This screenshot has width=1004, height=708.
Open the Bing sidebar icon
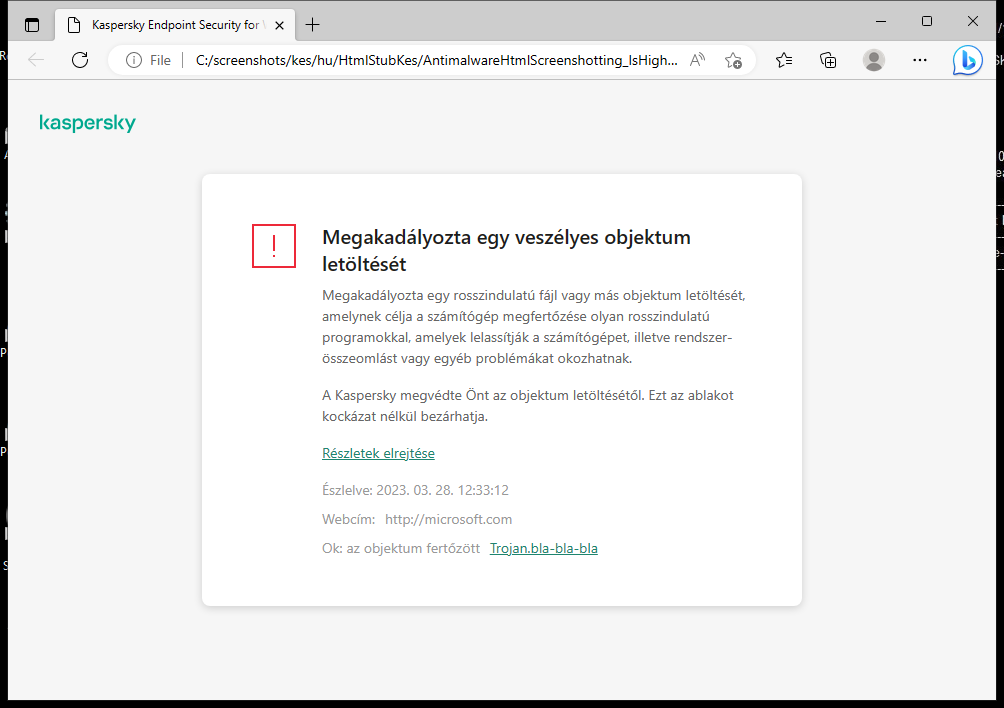pyautogui.click(x=967, y=60)
